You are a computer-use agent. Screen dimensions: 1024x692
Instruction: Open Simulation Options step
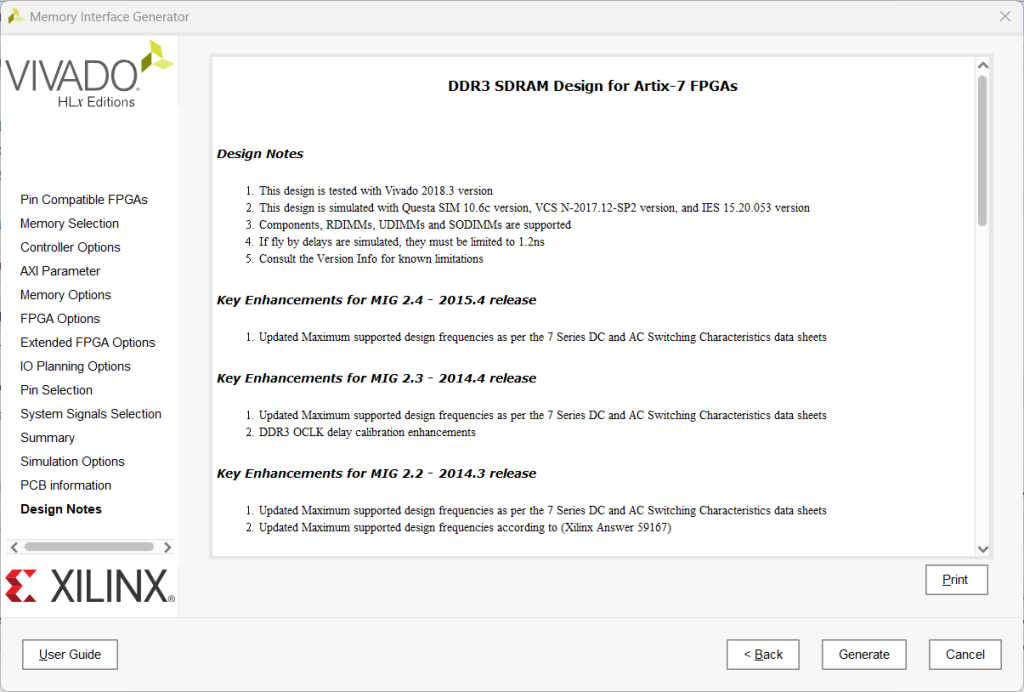pos(72,462)
